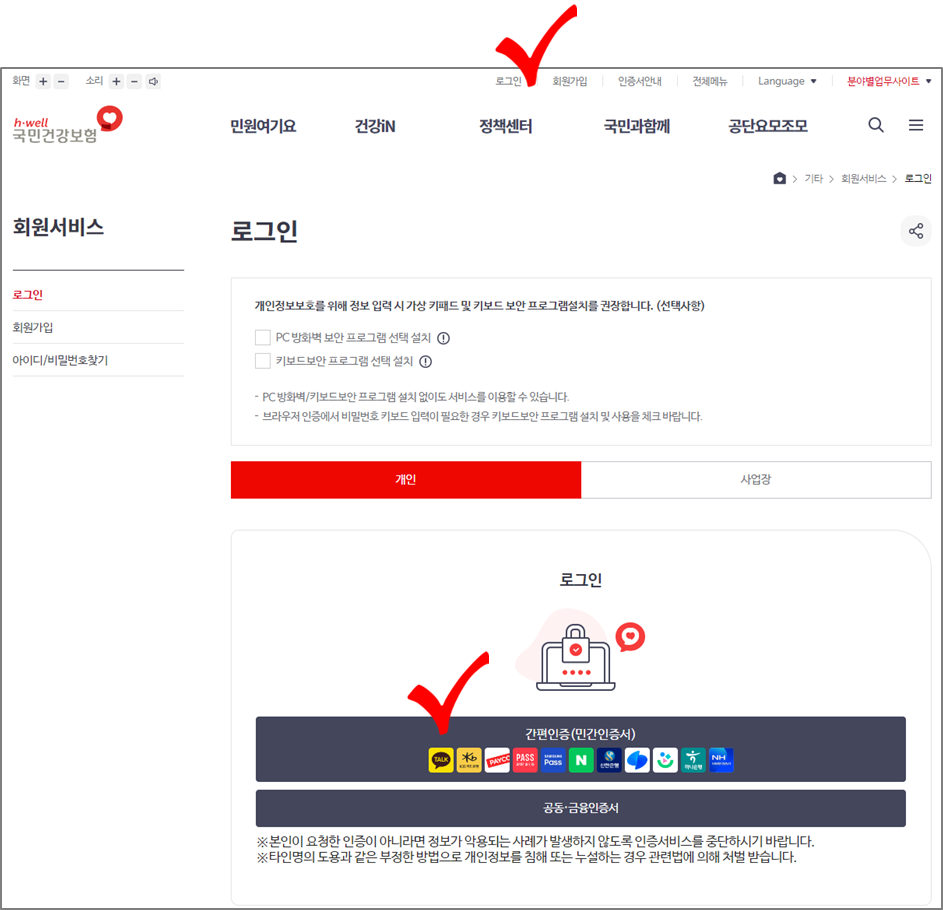The image size is (943, 910).
Task: Choose PASS authentication icon
Action: [524, 760]
